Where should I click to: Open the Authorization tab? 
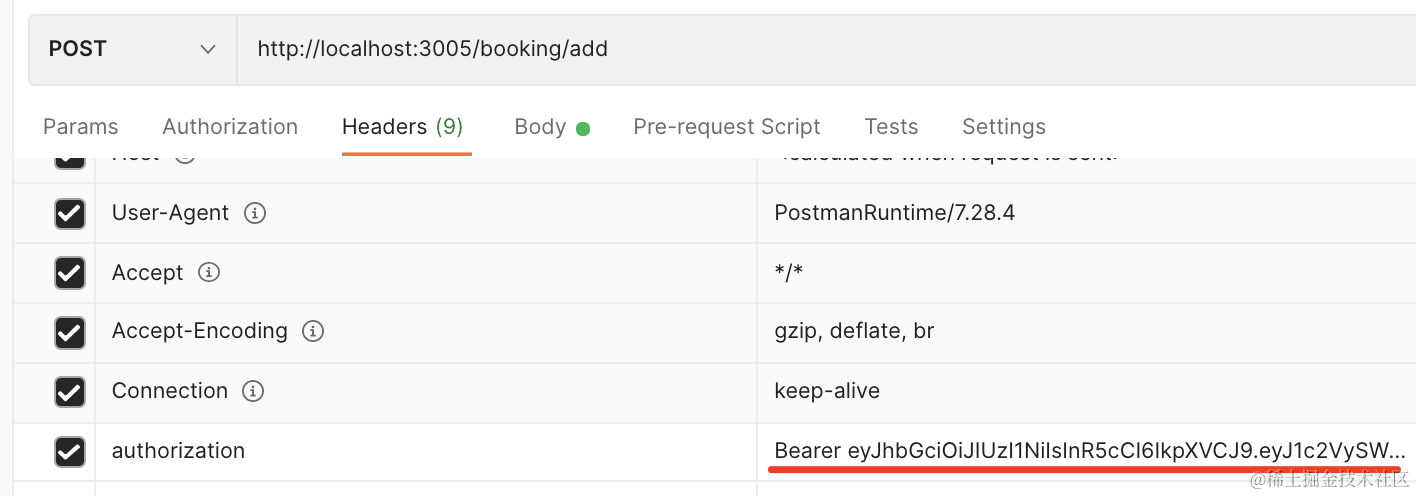click(x=230, y=127)
